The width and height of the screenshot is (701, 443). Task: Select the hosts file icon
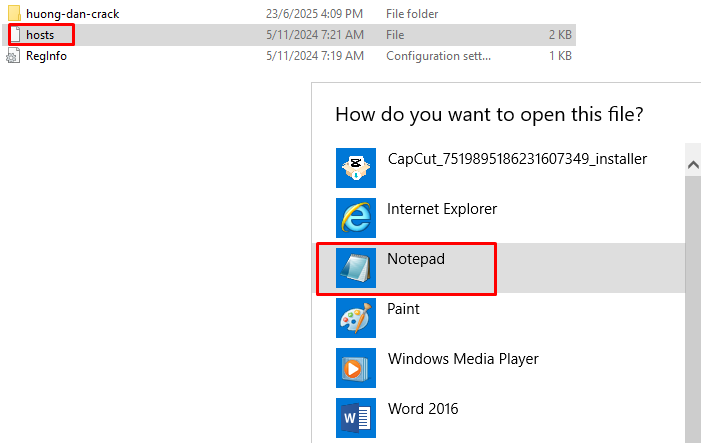[16, 34]
